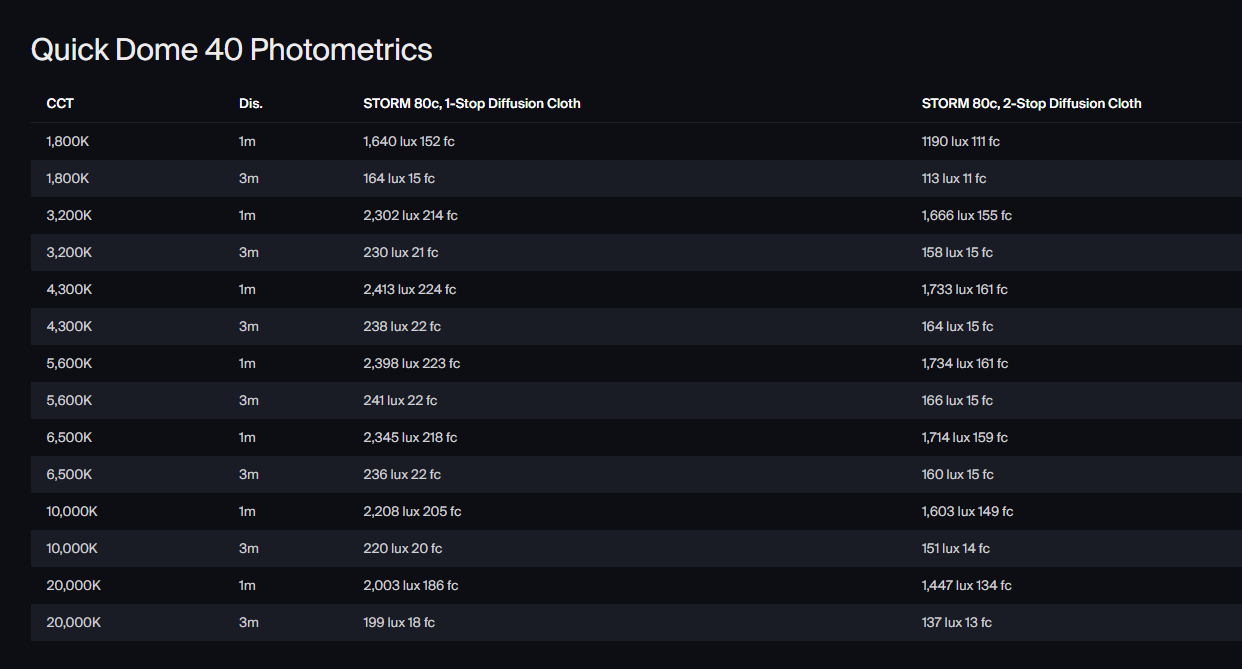
Task: Click the Dis. column header
Action: click(x=251, y=104)
